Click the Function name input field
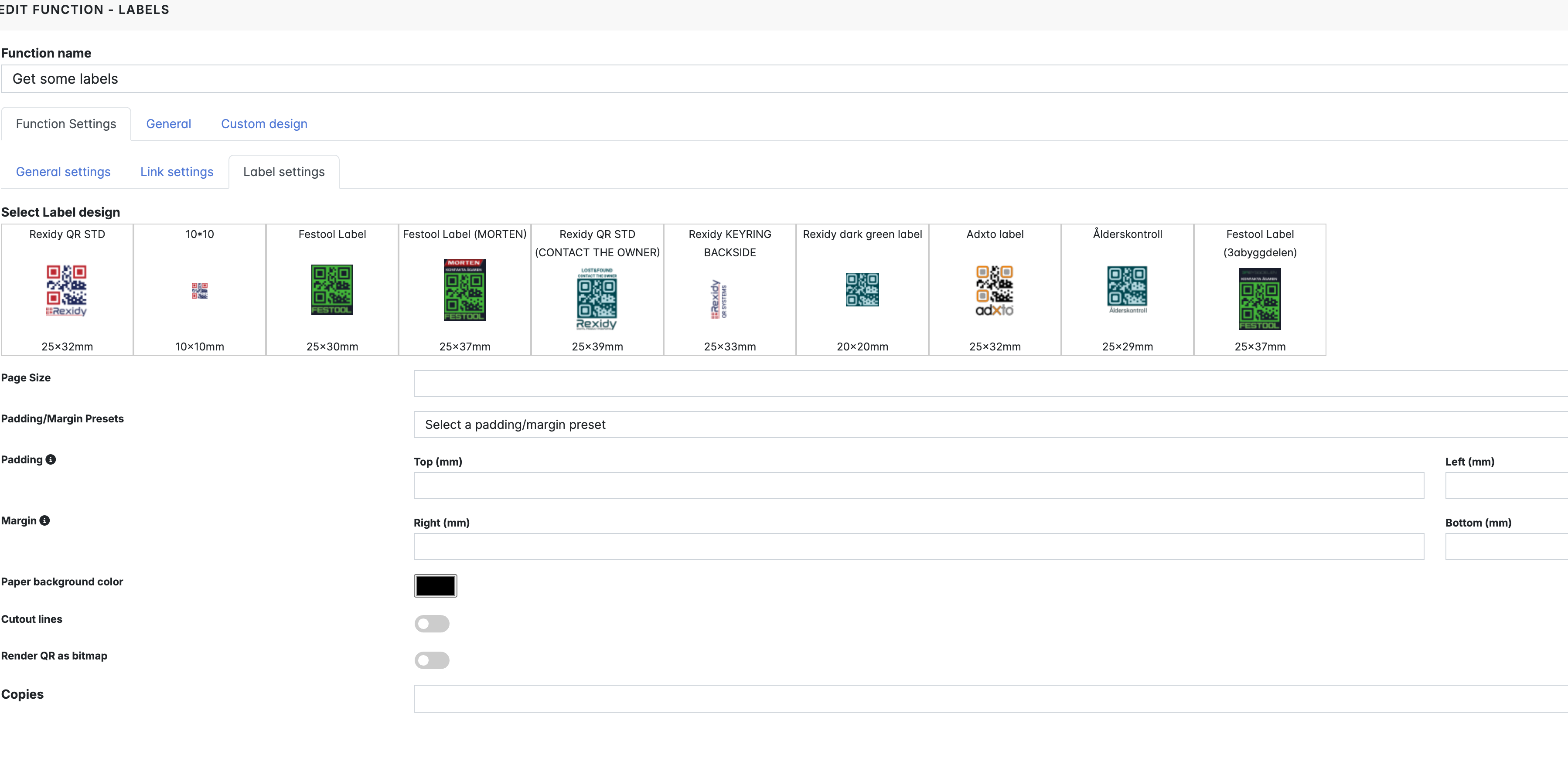The image size is (1568, 775). point(784,79)
